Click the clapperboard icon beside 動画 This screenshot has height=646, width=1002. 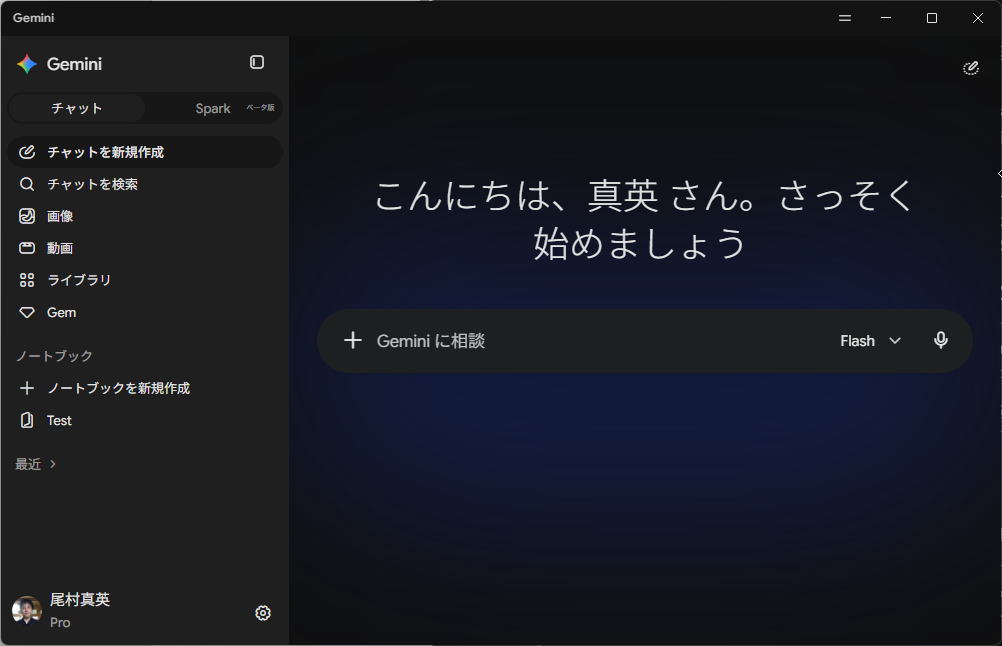[x=27, y=248]
